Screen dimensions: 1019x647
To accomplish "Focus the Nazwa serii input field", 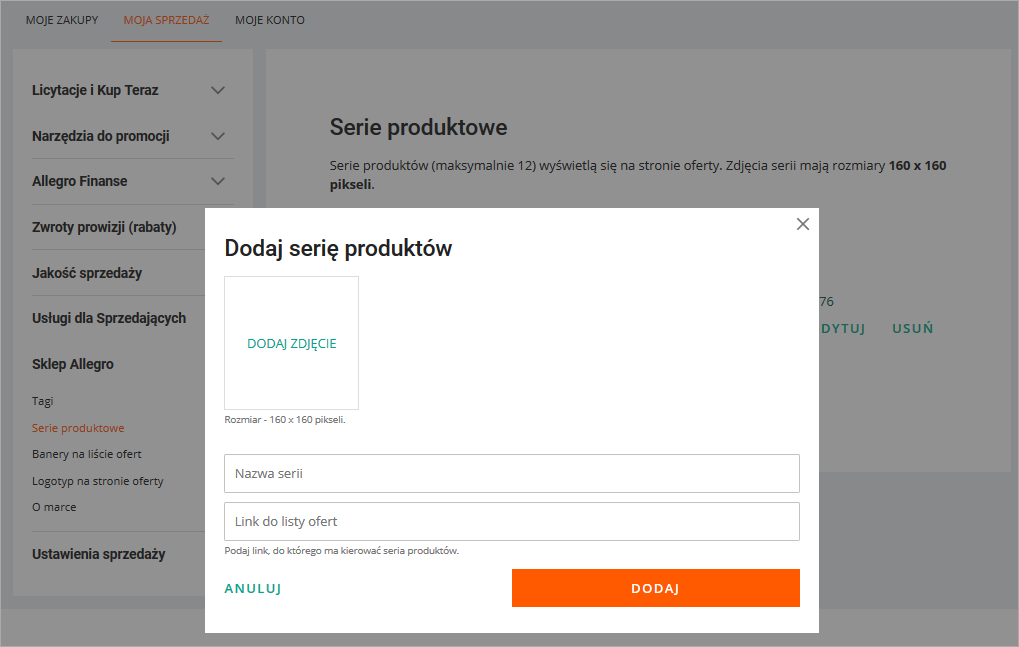I will [511, 473].
